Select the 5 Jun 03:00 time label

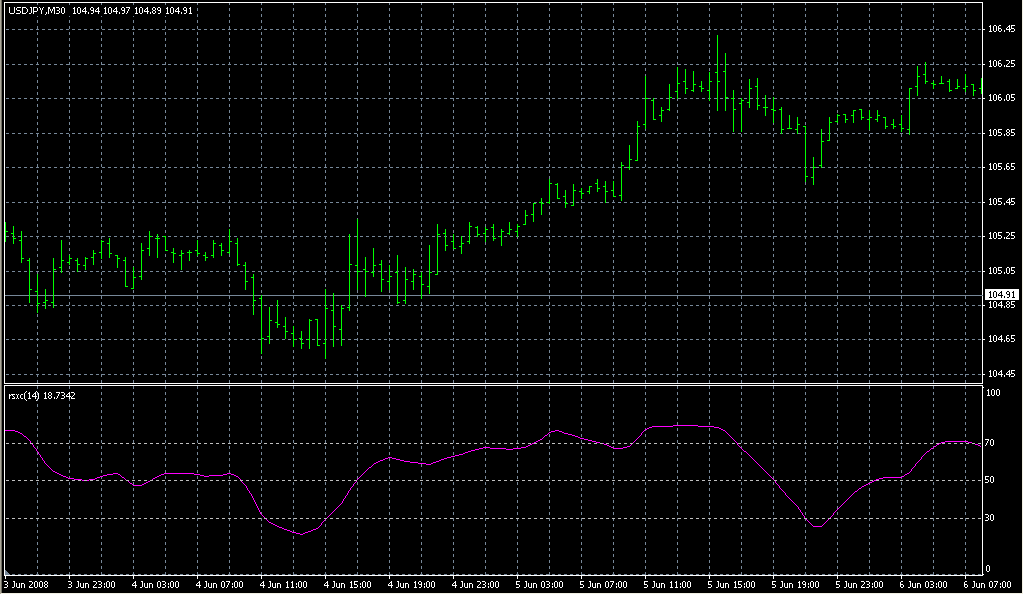pyautogui.click(x=540, y=584)
